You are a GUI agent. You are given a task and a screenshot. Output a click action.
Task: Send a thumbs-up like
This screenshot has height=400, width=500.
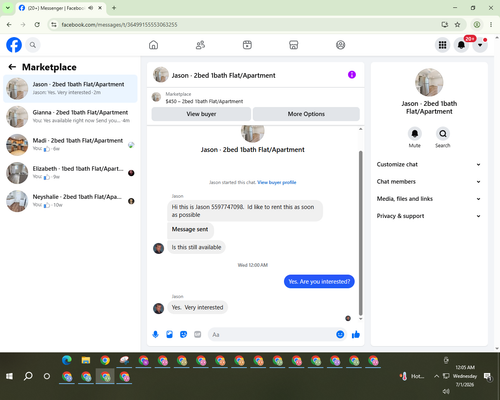point(356,334)
